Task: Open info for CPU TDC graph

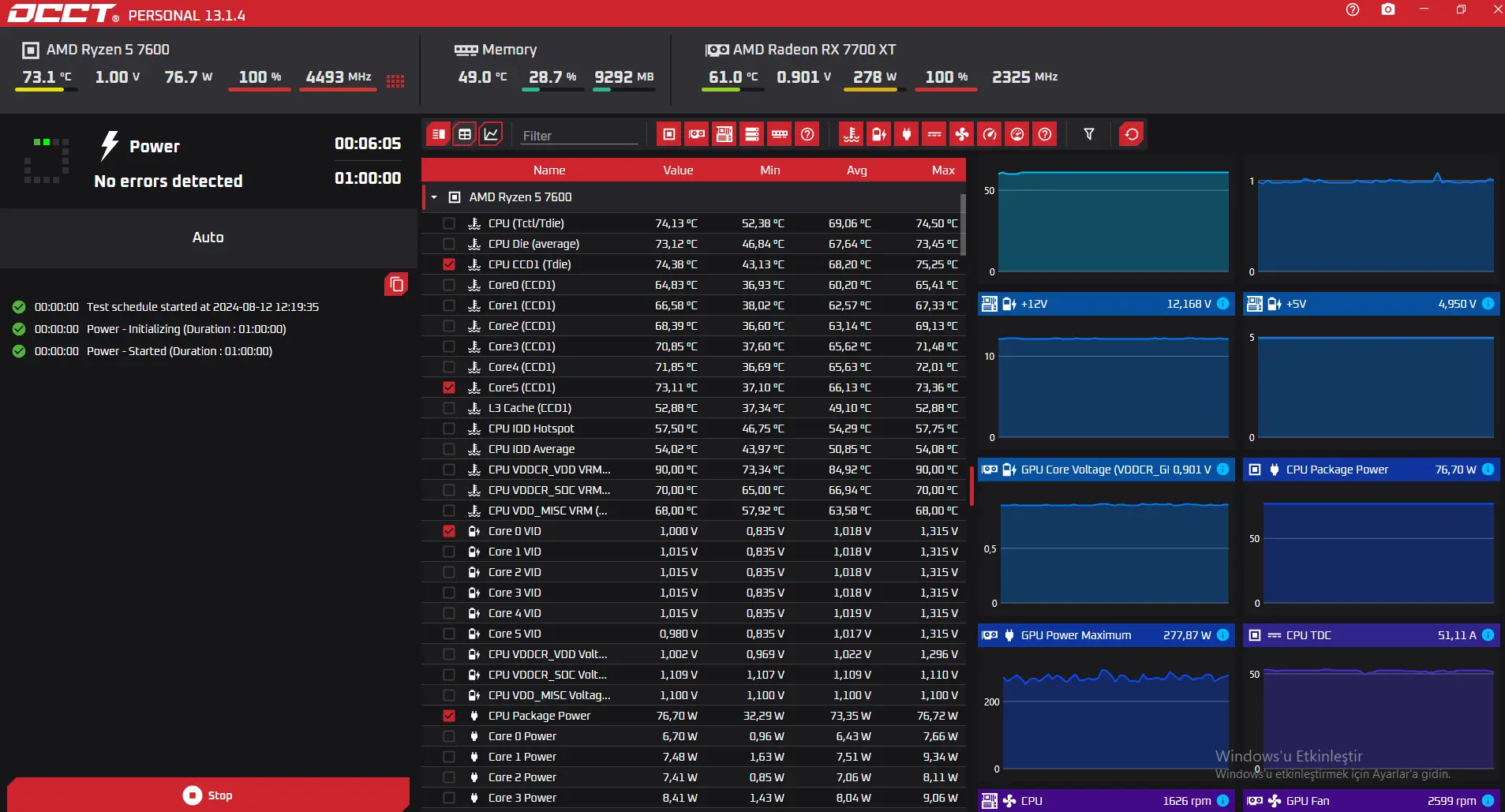Action: pyautogui.click(x=1488, y=635)
